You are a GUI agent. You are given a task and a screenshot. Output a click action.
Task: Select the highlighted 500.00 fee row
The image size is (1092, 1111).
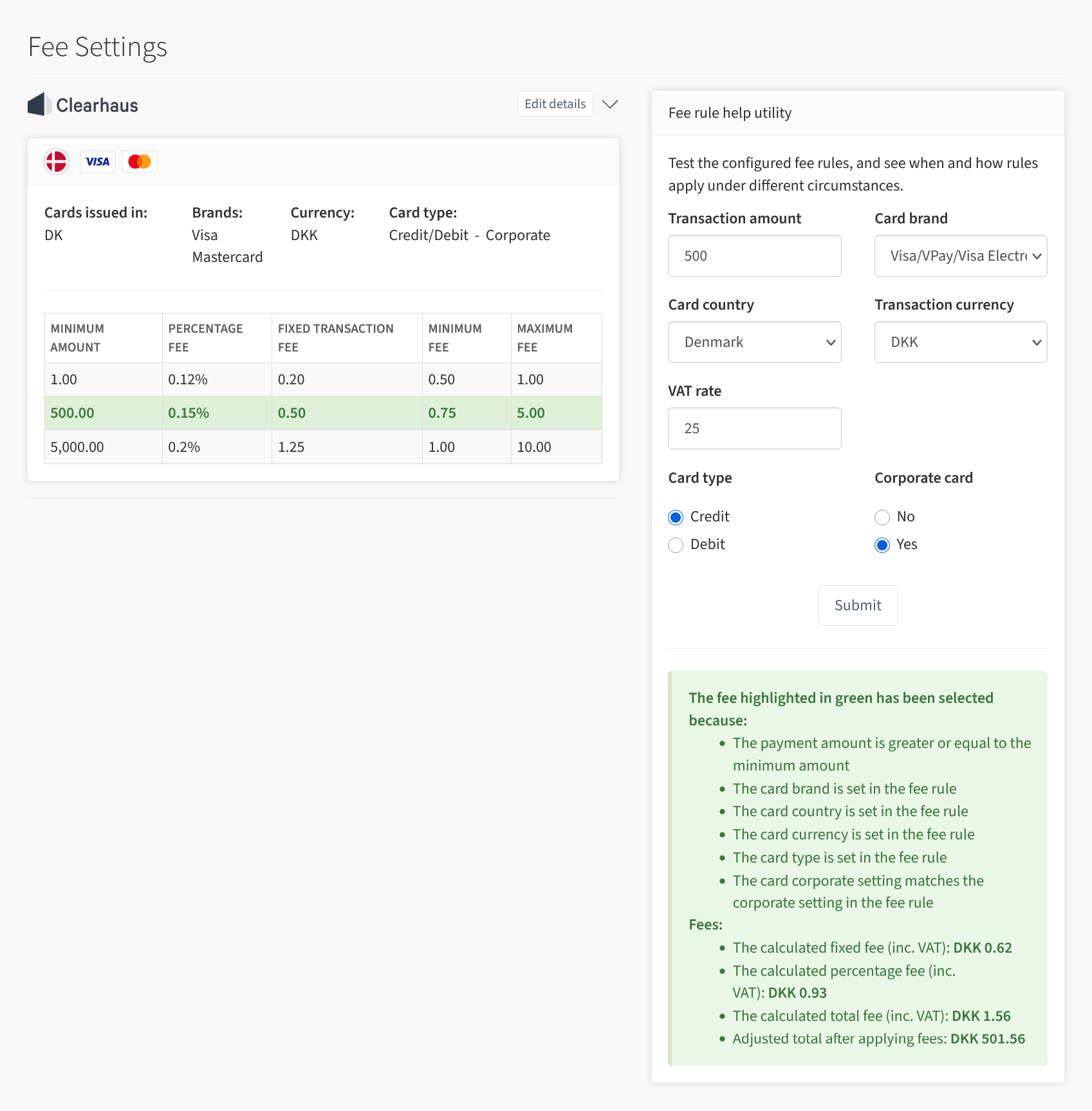pyautogui.click(x=322, y=413)
